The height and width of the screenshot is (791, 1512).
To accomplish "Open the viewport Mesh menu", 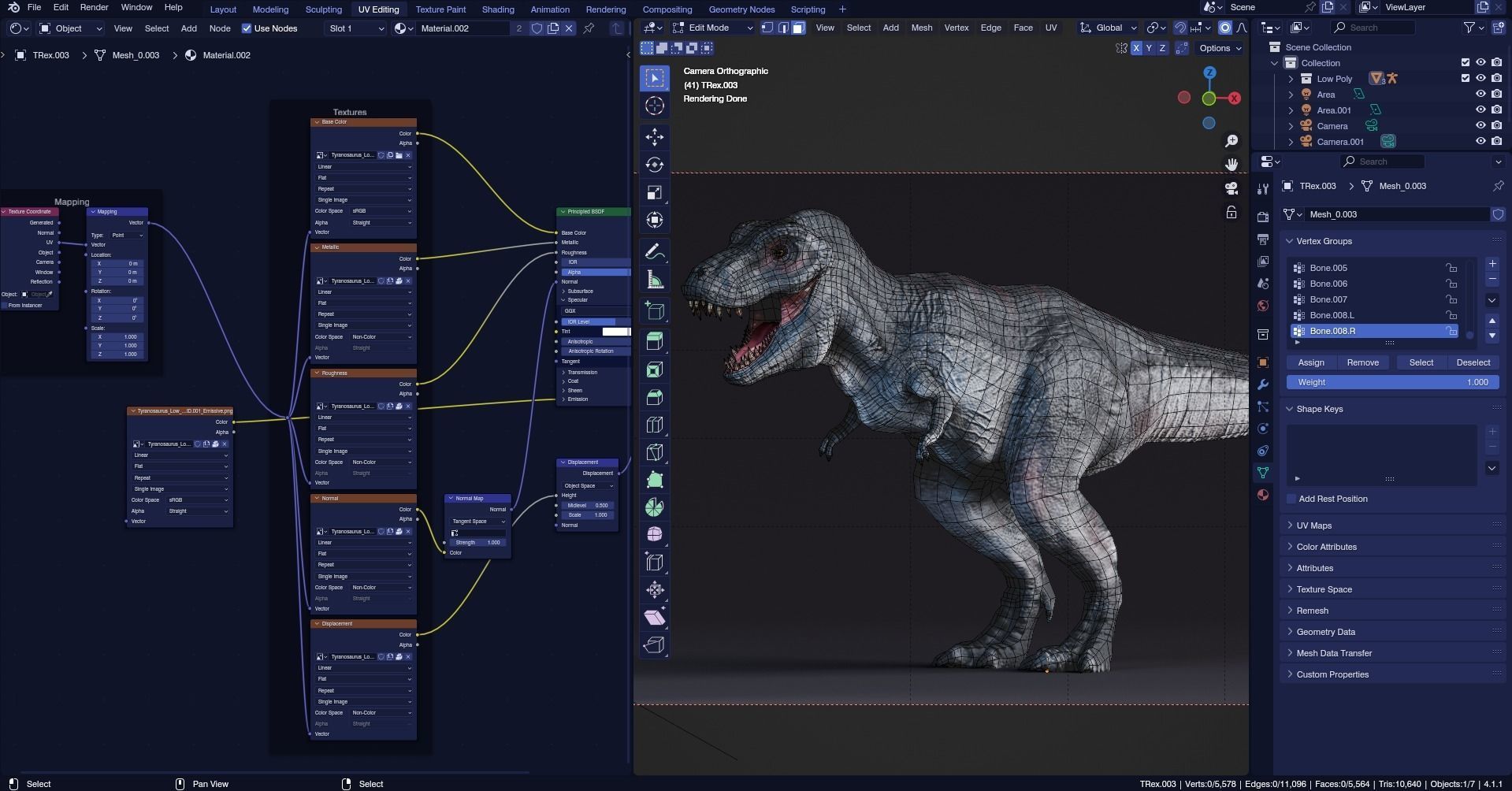I will [921, 28].
